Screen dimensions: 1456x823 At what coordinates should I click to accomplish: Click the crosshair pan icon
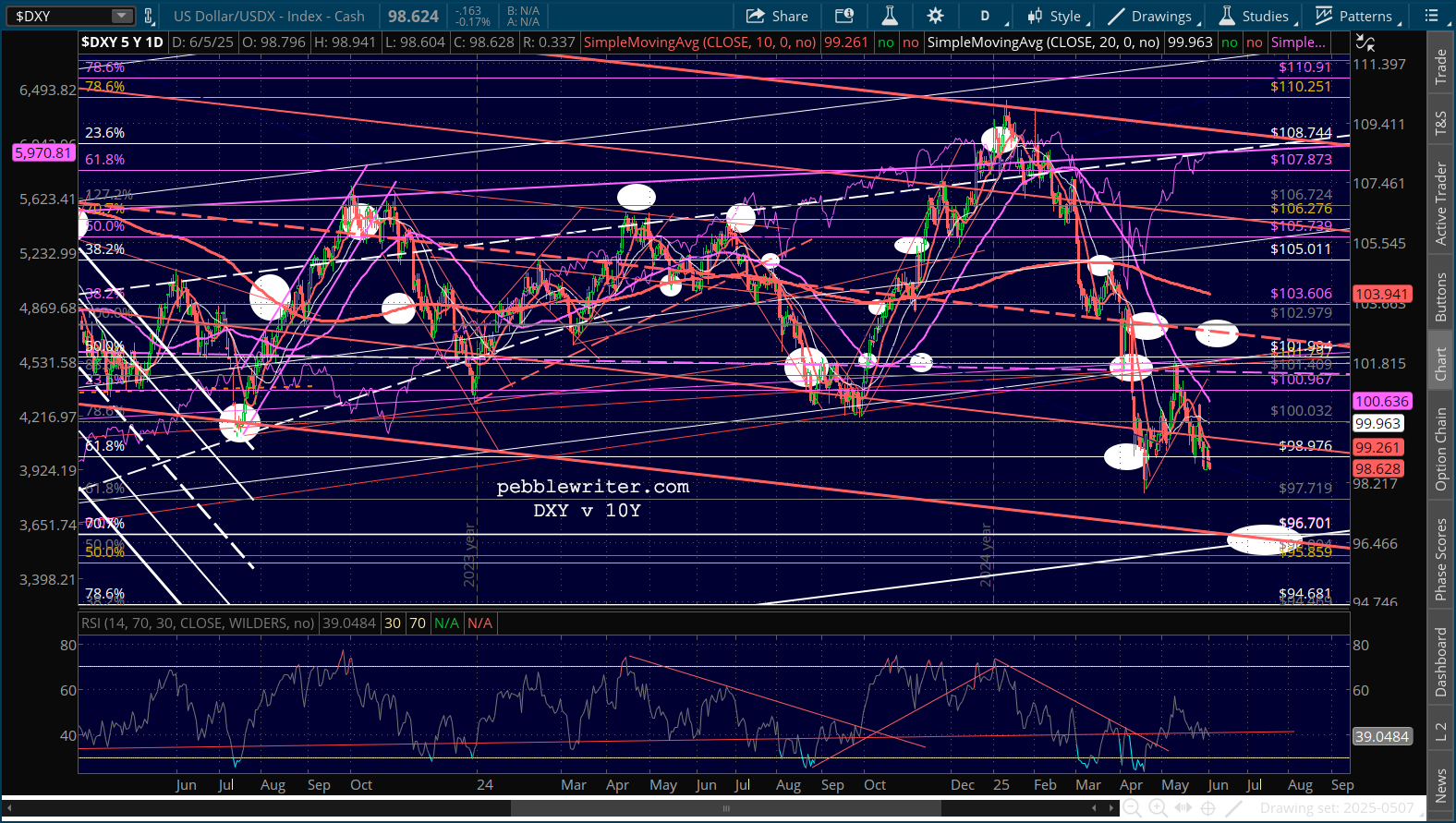1207,808
